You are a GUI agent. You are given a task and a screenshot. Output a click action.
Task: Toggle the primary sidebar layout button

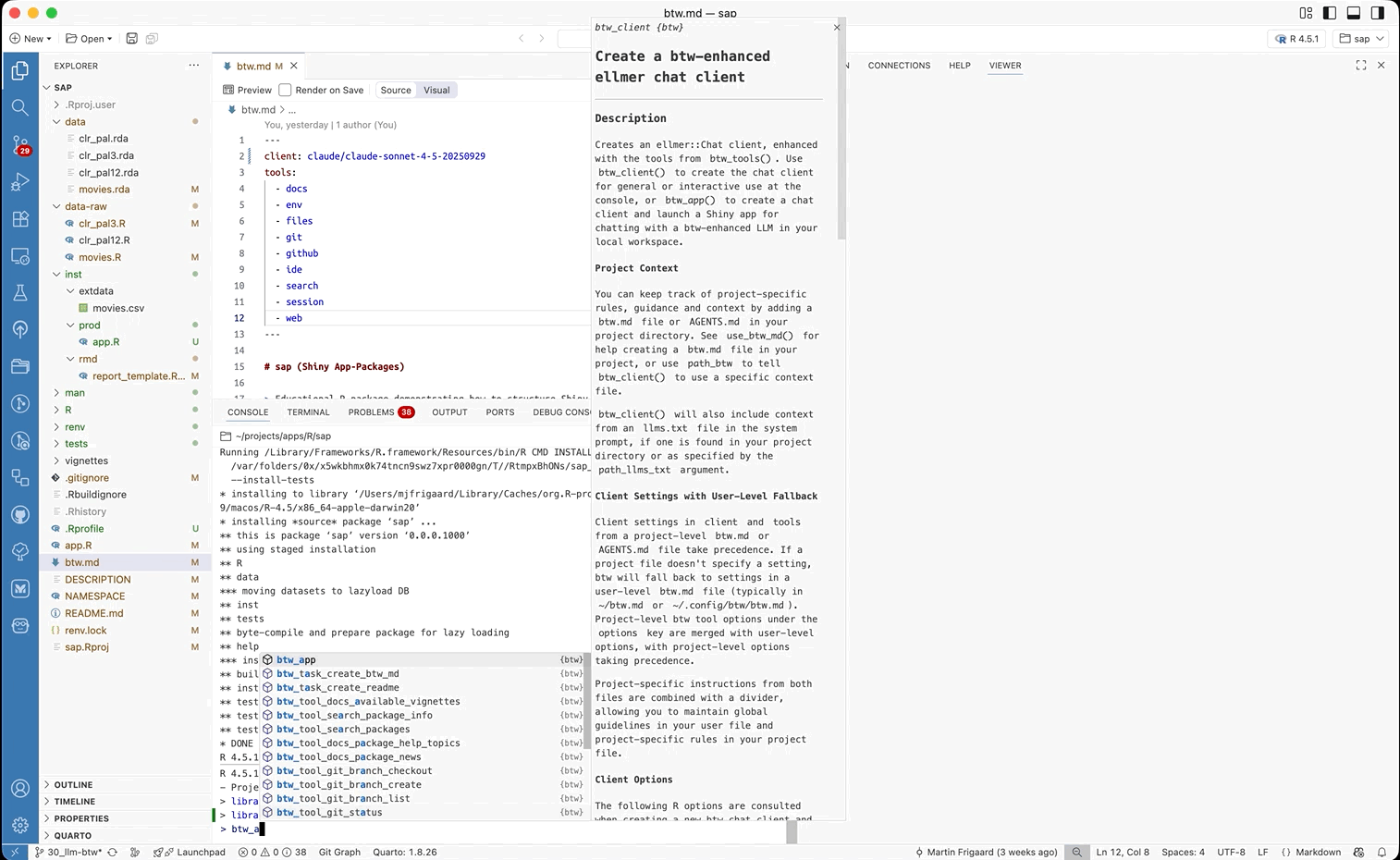(x=1330, y=13)
